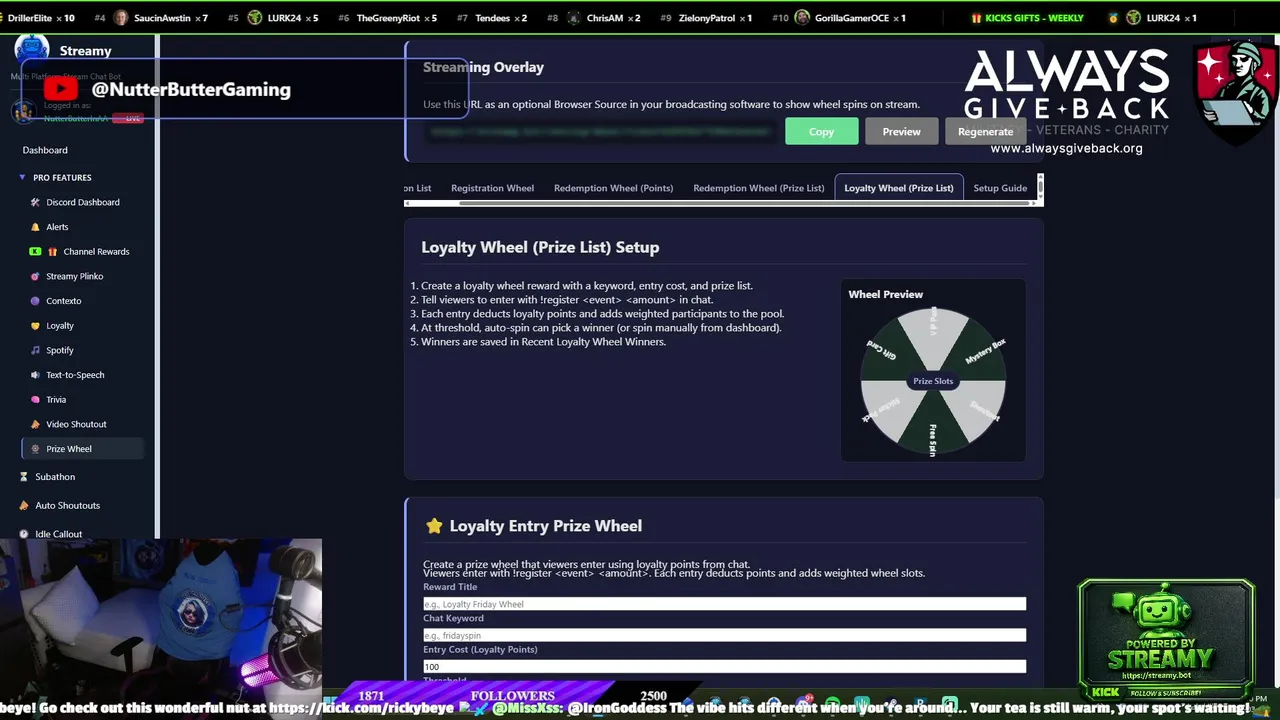Image resolution: width=1280 pixels, height=720 pixels.
Task: Open the Discord Dashboard tools icon
Action: click(x=35, y=202)
